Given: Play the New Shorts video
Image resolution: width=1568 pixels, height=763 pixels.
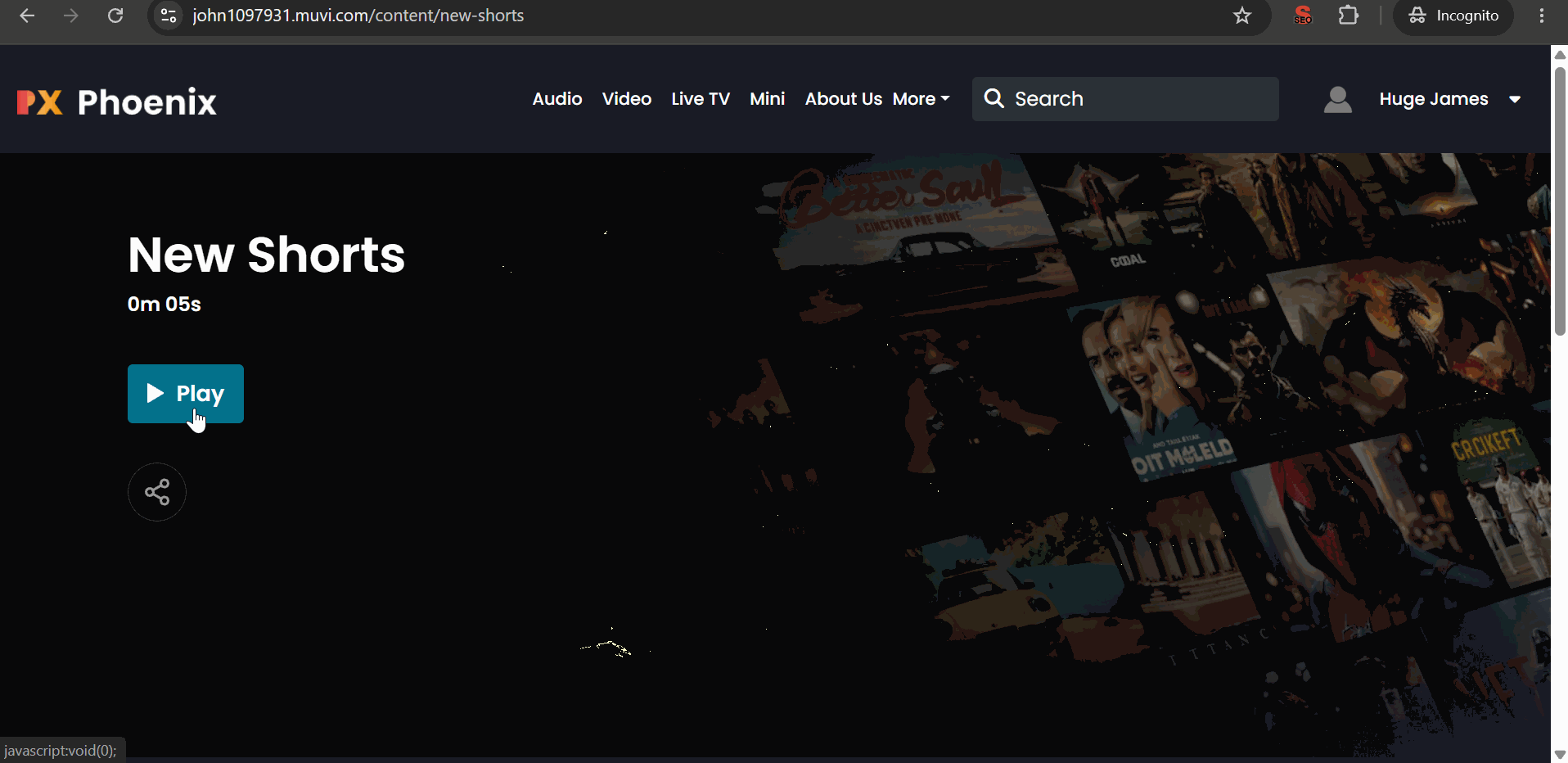Looking at the screenshot, I should tap(186, 394).
